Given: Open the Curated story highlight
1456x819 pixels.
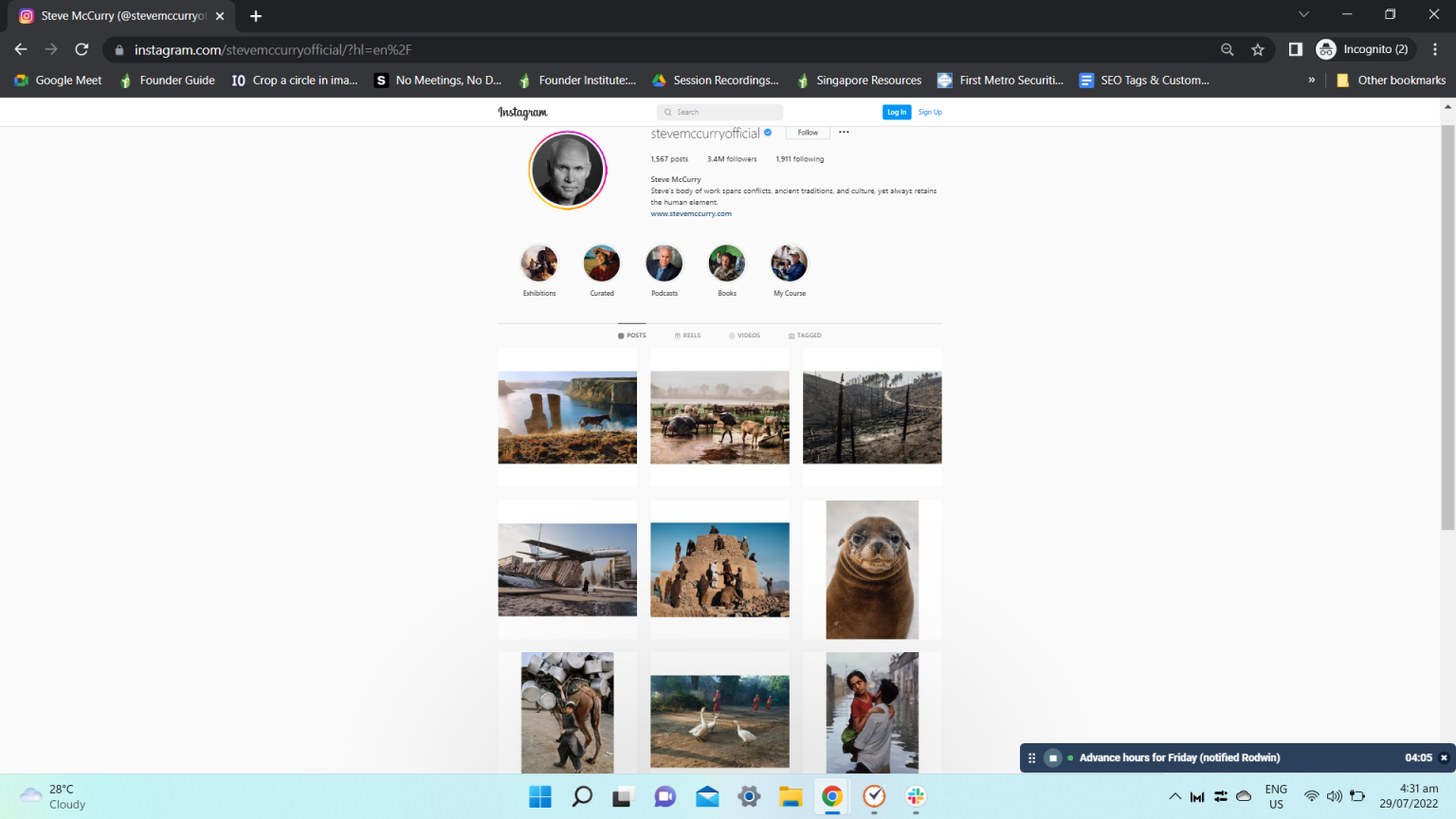Looking at the screenshot, I should (602, 264).
